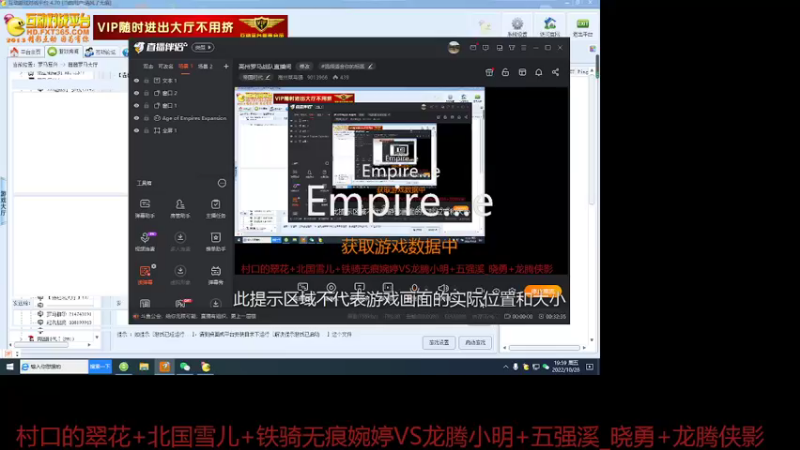This screenshot has width=800, height=450.
Task: Open the mode pill dropdown beside 直播伴侣 logo
Action: [x=203, y=47]
